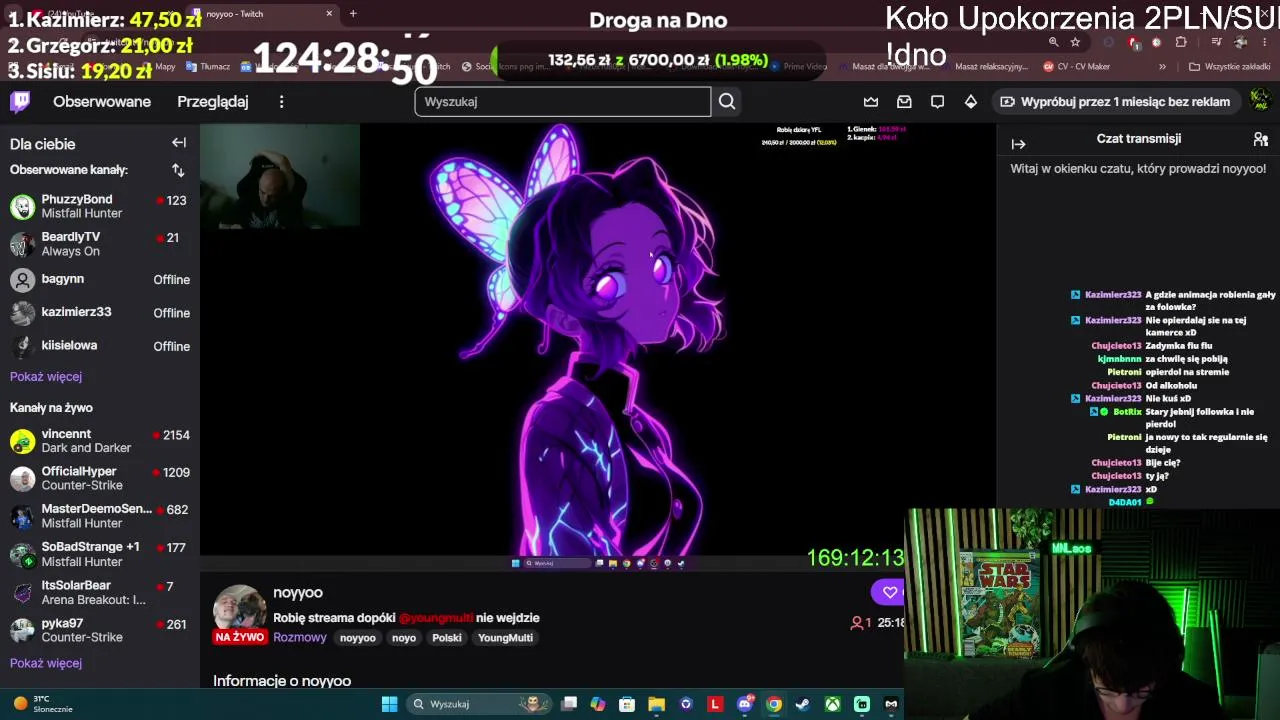Screen dimensions: 1280x720
Task: Open the Windows Start menu
Action: click(x=389, y=704)
